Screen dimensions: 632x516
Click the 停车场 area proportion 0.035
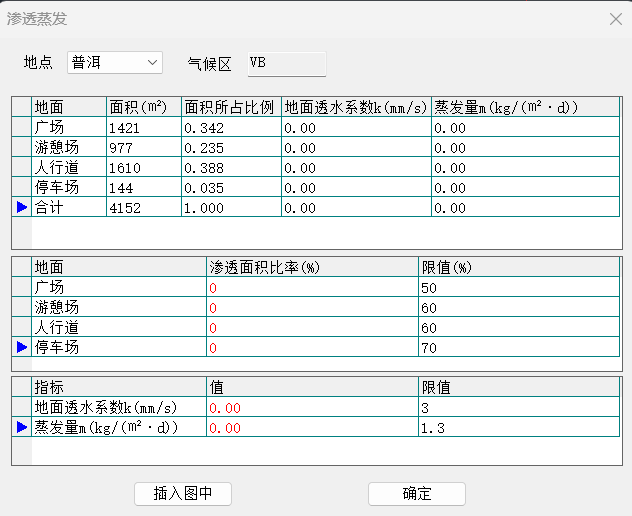[230, 187]
